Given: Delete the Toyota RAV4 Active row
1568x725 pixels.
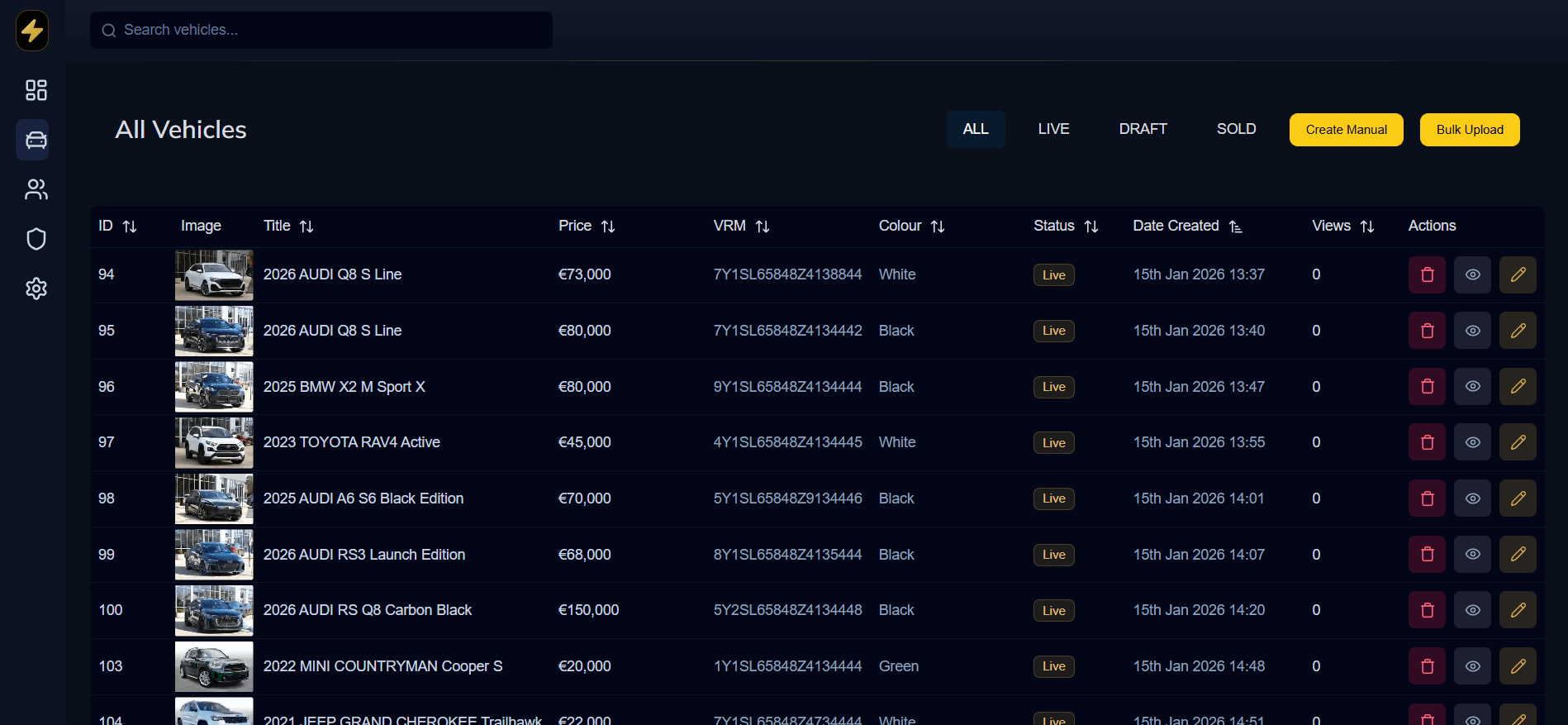Looking at the screenshot, I should (1427, 442).
